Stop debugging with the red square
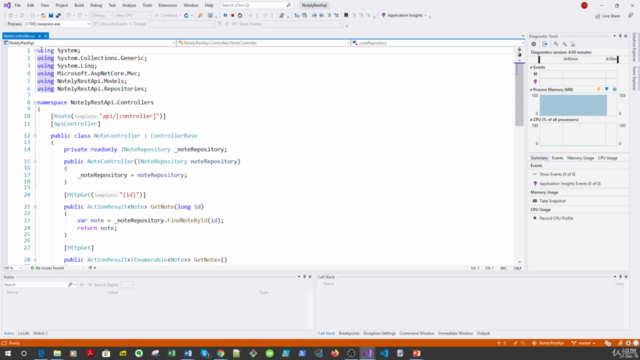Image resolution: width=640 pixels, height=360 pixels. 233,16
